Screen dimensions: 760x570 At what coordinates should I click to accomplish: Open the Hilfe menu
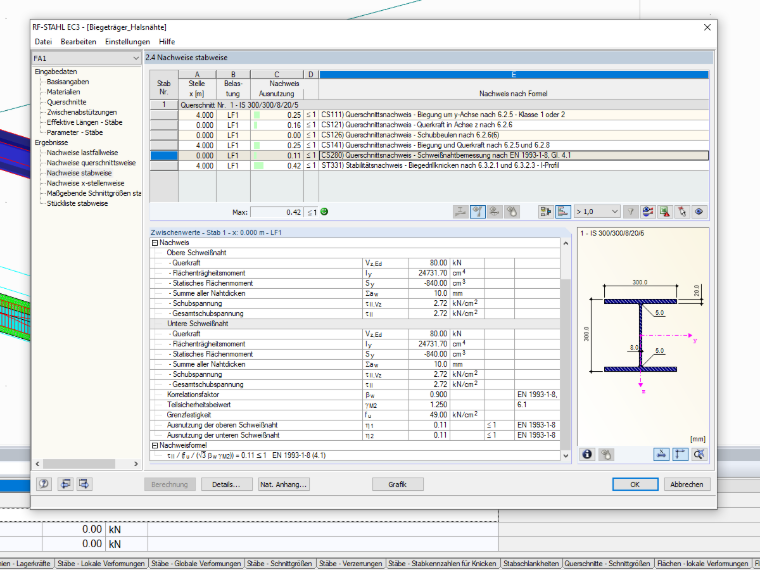click(167, 42)
